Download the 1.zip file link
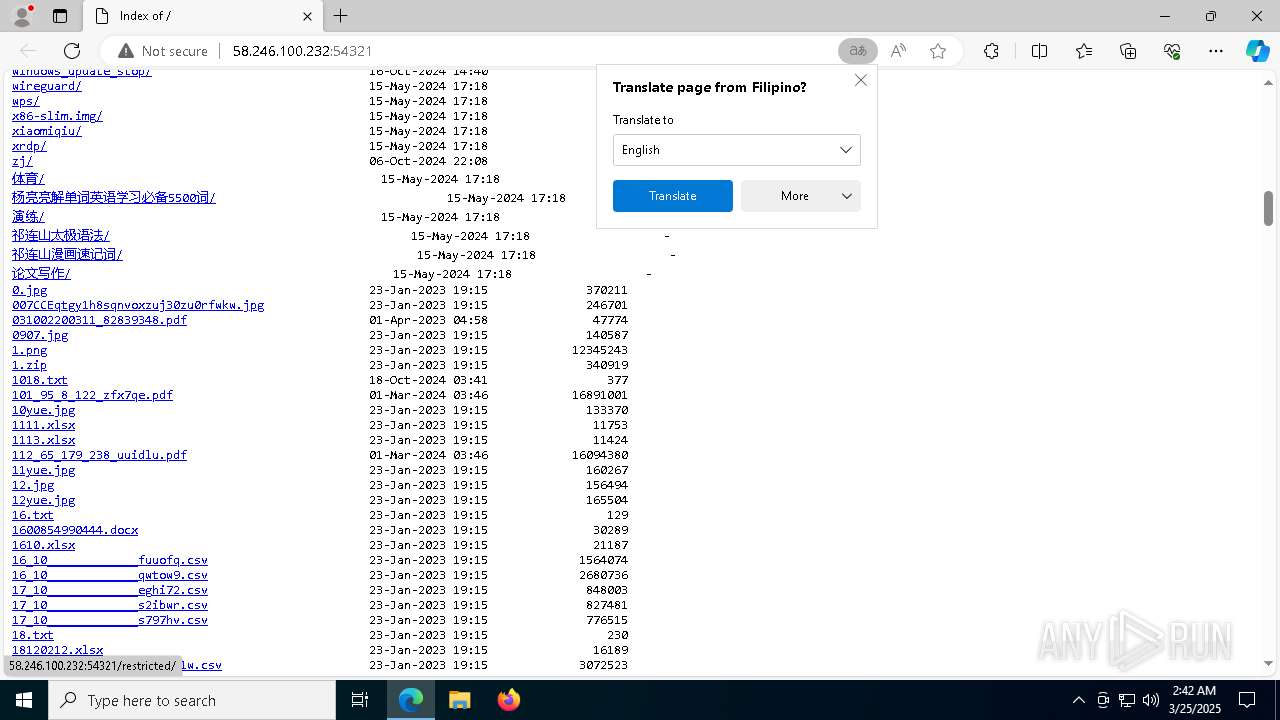This screenshot has width=1280, height=720. pyautogui.click(x=29, y=365)
